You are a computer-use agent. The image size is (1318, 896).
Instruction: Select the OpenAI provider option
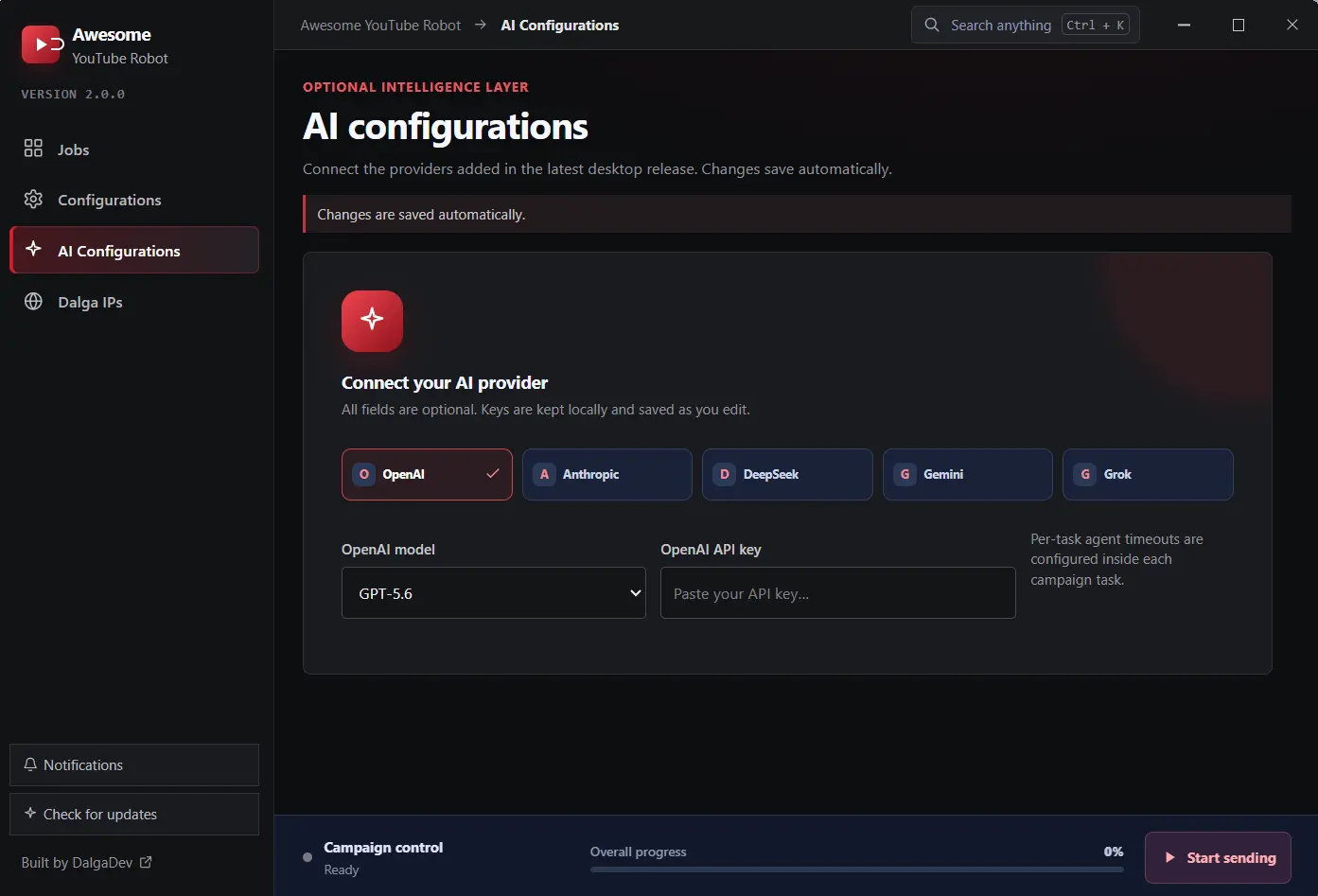(x=427, y=474)
